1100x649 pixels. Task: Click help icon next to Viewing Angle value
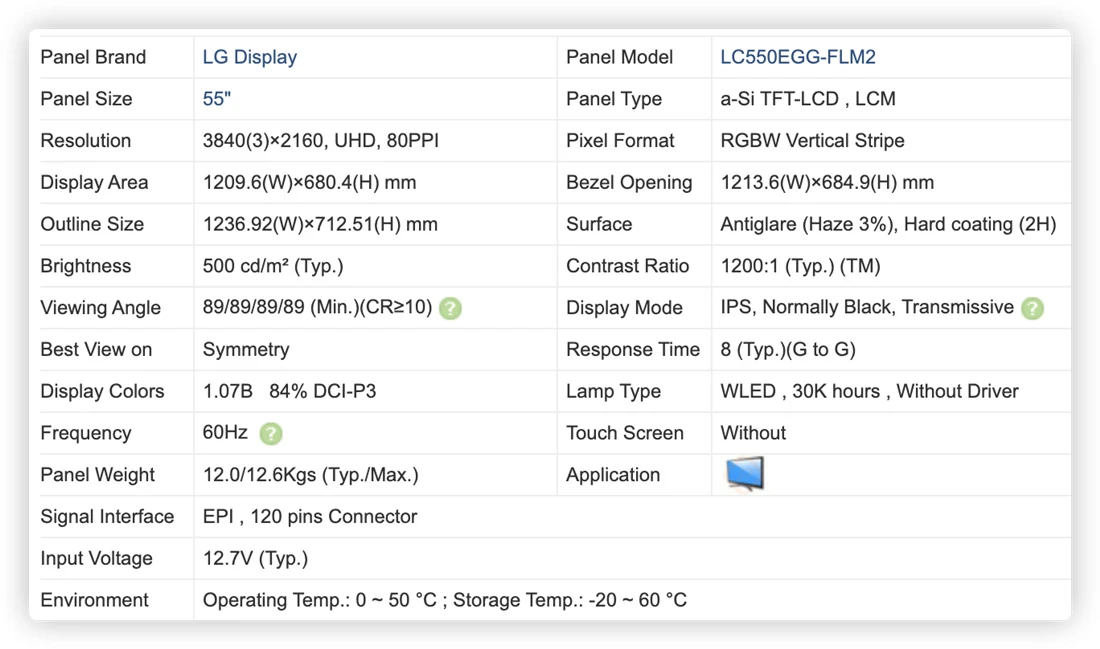pos(450,308)
